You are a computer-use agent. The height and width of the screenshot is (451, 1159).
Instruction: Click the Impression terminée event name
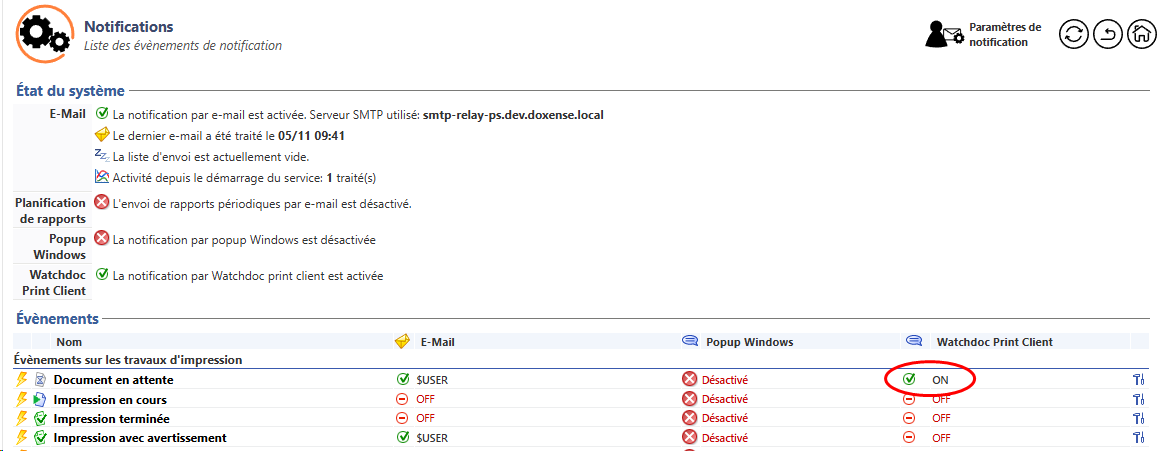111,419
